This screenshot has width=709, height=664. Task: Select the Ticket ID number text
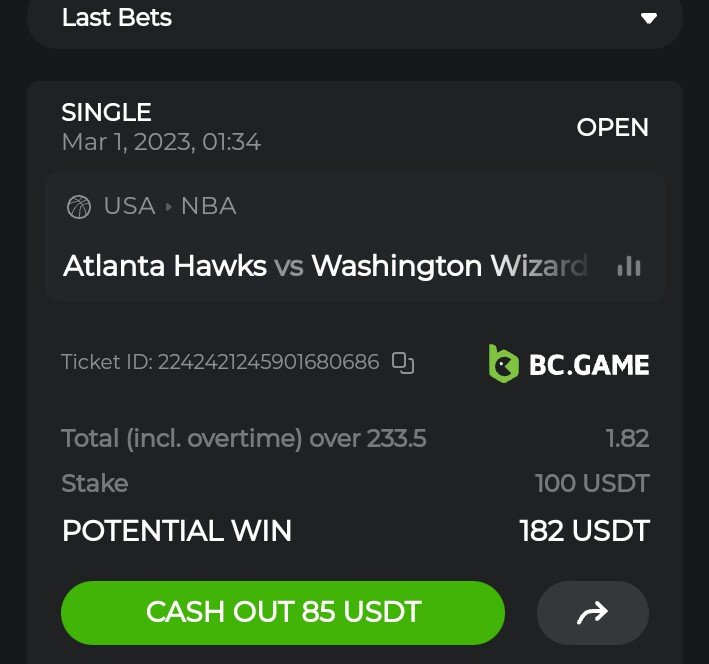(x=268, y=362)
